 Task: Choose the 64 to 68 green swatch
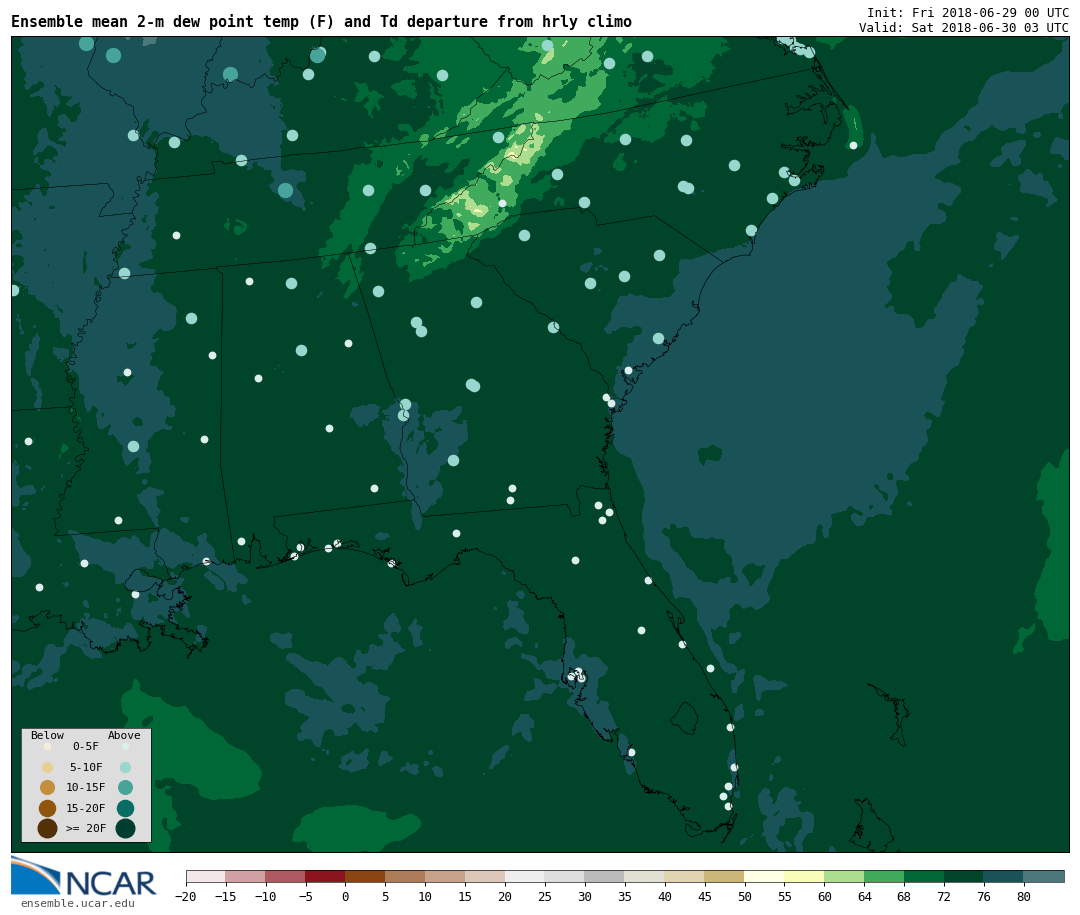884,876
